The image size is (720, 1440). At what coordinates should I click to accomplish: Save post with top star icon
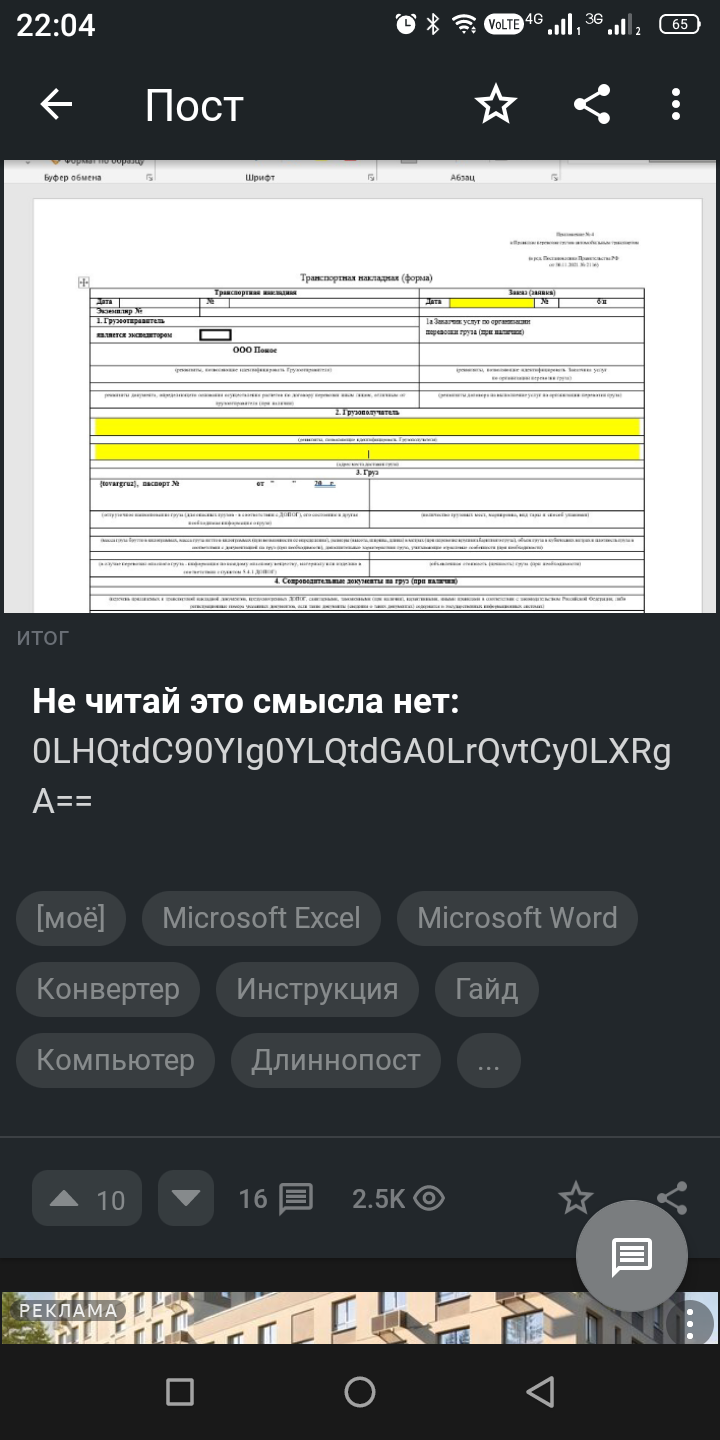[495, 105]
